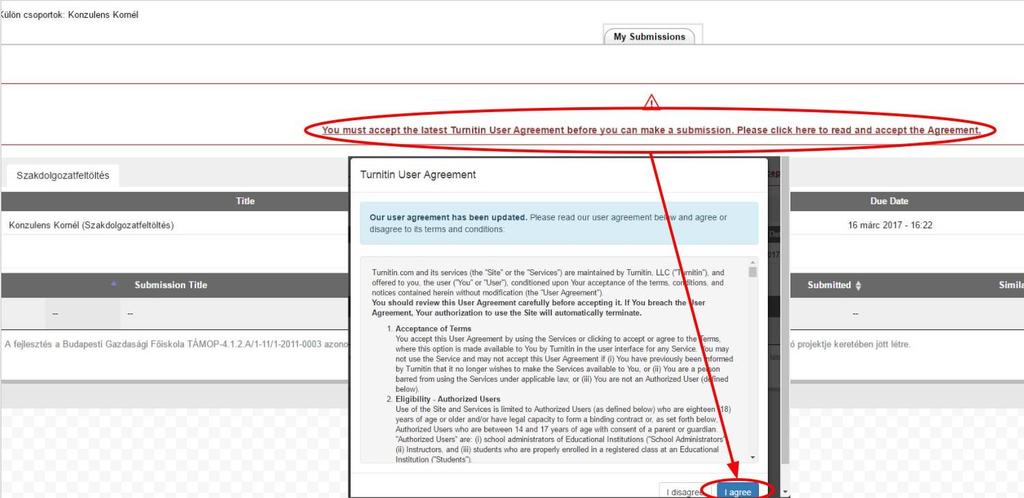The width and height of the screenshot is (1024, 498).
Task: Click the Title column header
Action: pyautogui.click(x=245, y=201)
